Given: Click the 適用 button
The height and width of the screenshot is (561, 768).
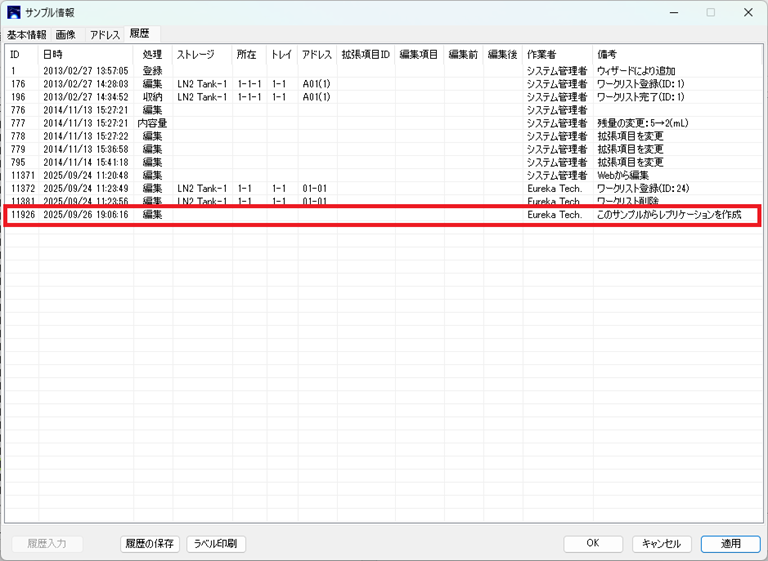Looking at the screenshot, I should [x=731, y=544].
